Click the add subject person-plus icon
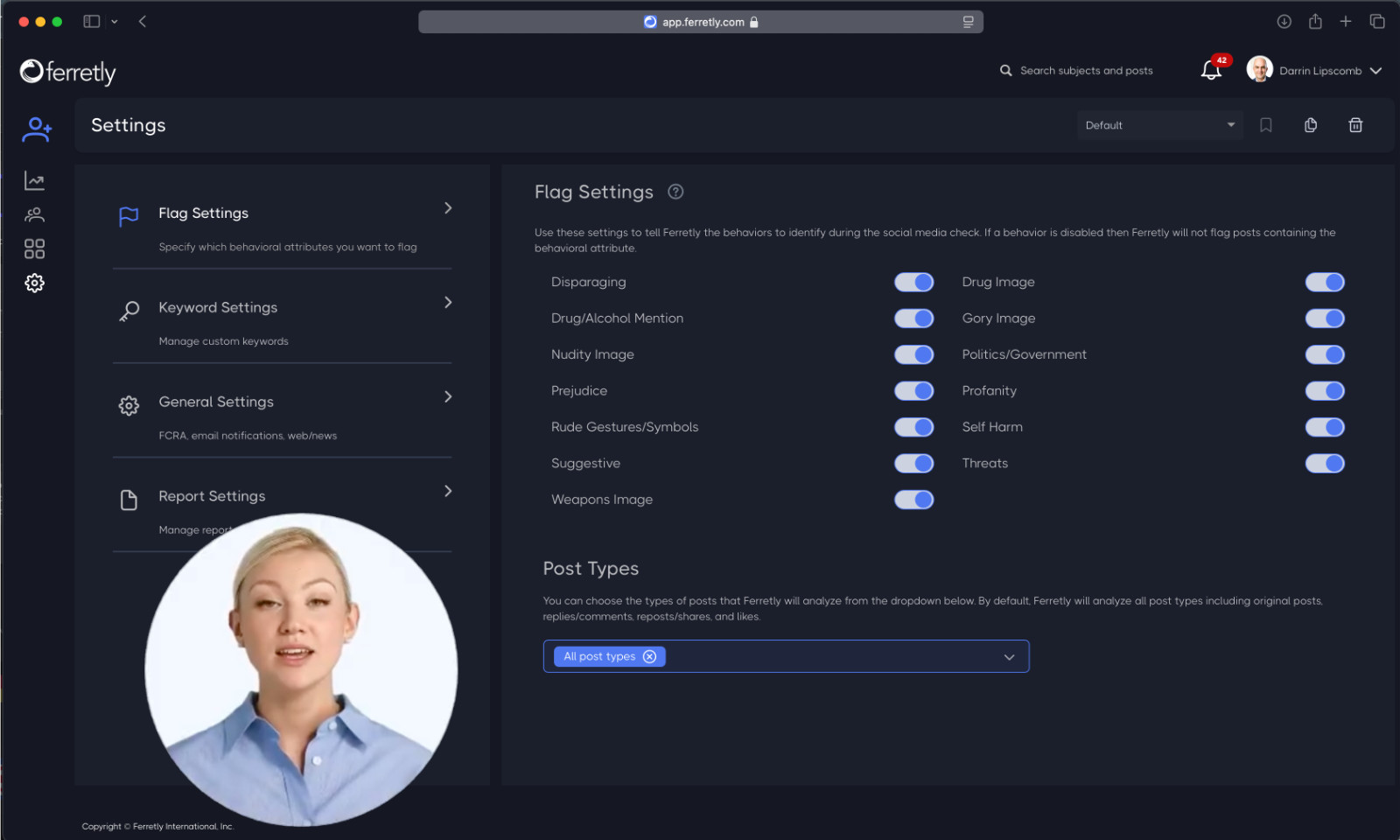Viewport: 1400px width, 840px height. pos(36,129)
